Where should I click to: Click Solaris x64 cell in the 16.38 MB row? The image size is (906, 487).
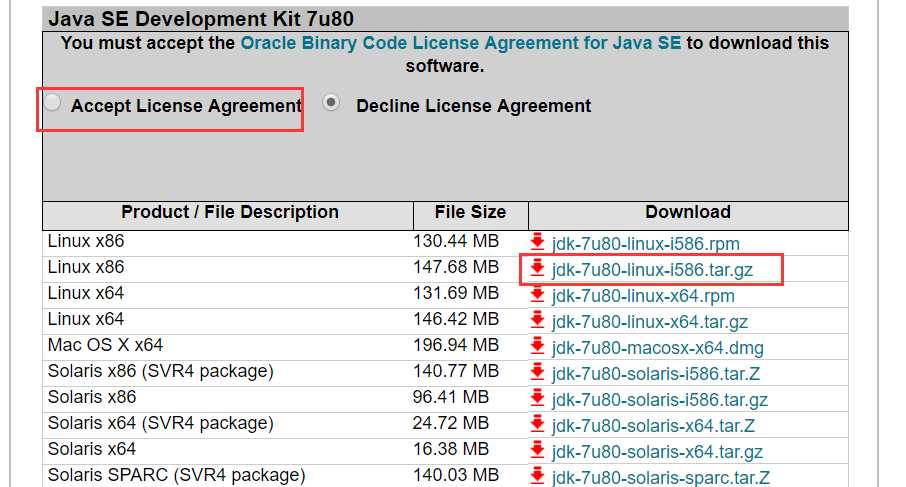[92, 449]
